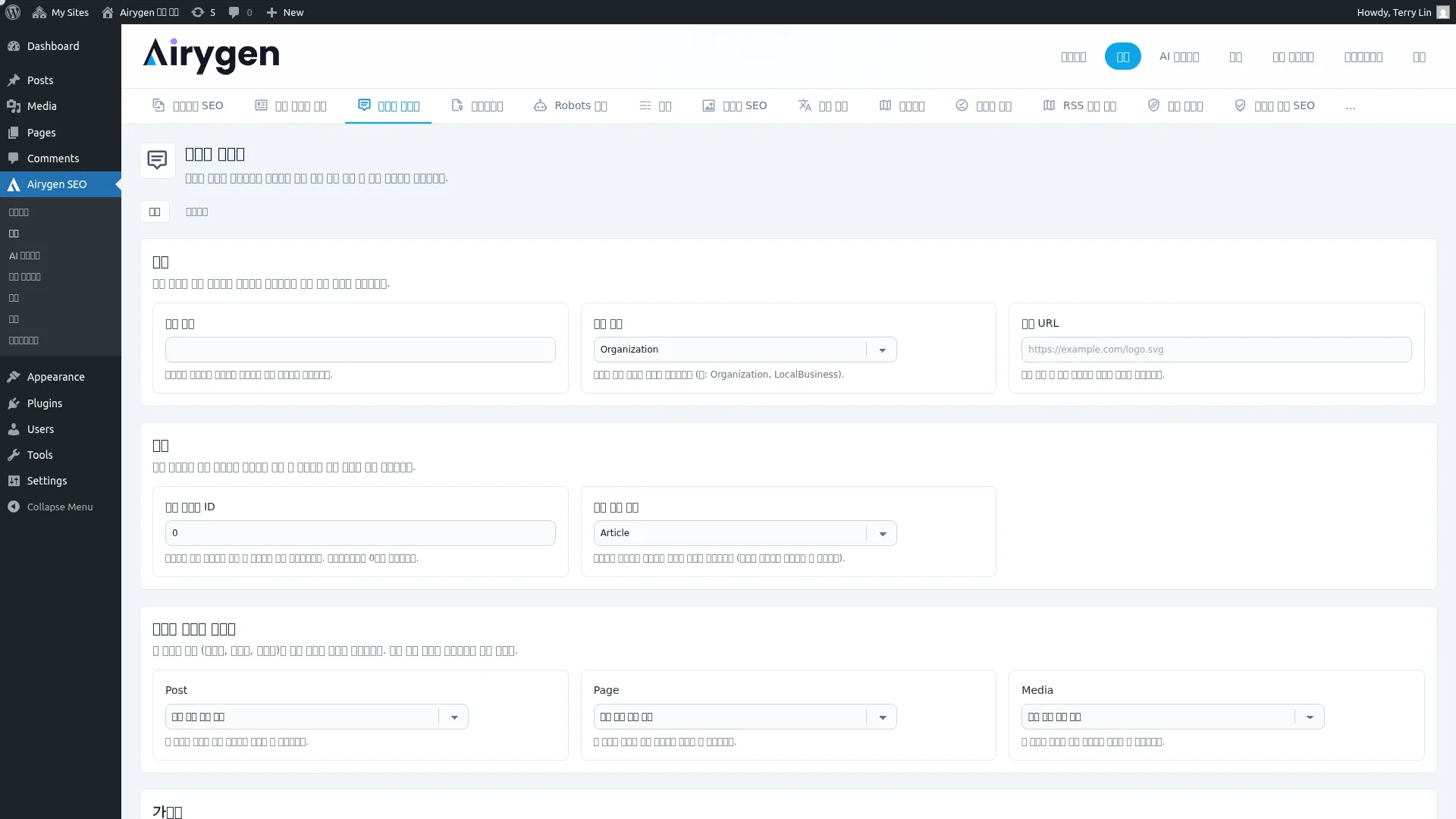Screen dimensions: 1456x819
Task: Open the Airygen site home link
Action: point(140,12)
